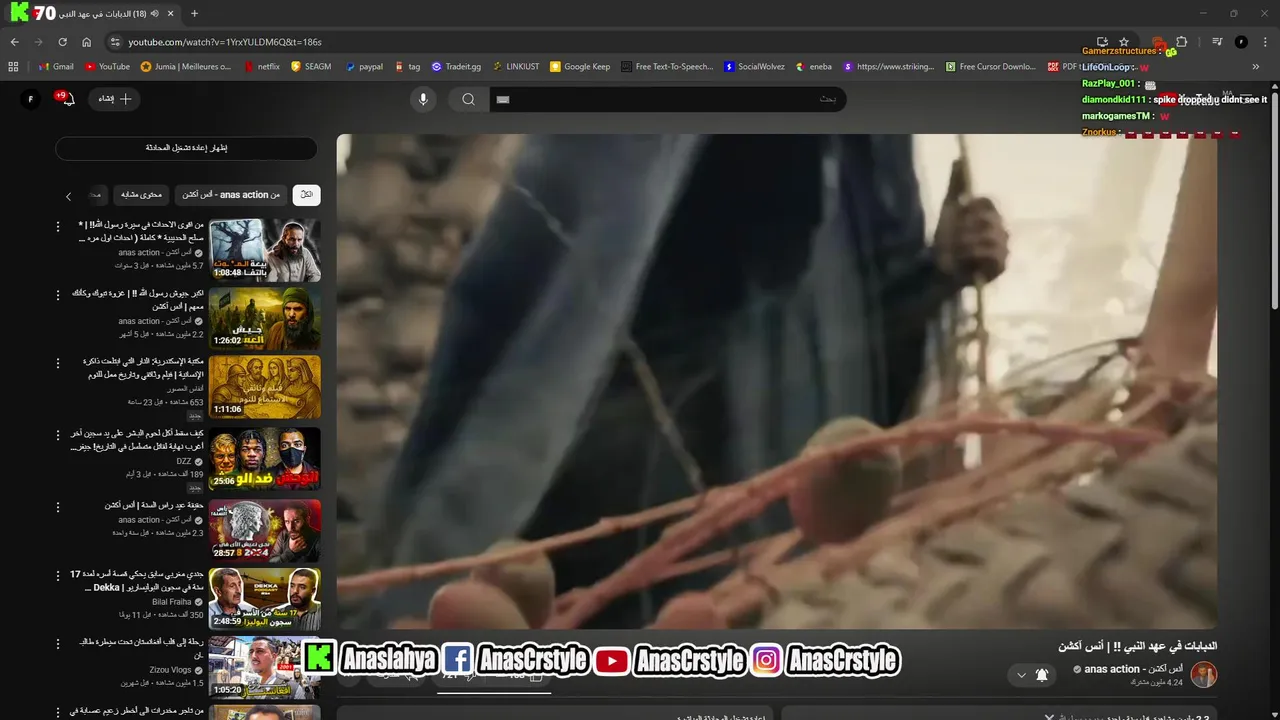The image size is (1280, 720).
Task: Open the SocialWolvez bookmark
Action: (754, 67)
